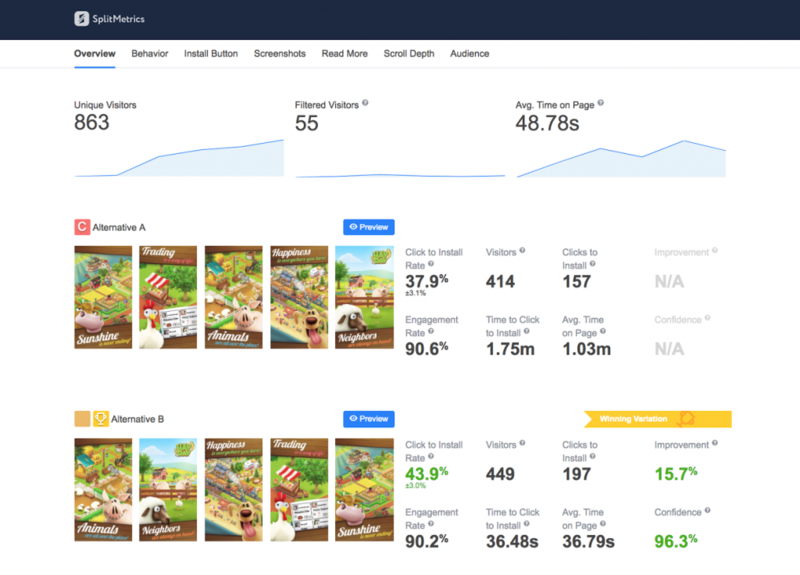The image size is (800, 575).
Task: Click help icon for Alternative B Visitors
Action: pyautogui.click(x=522, y=445)
